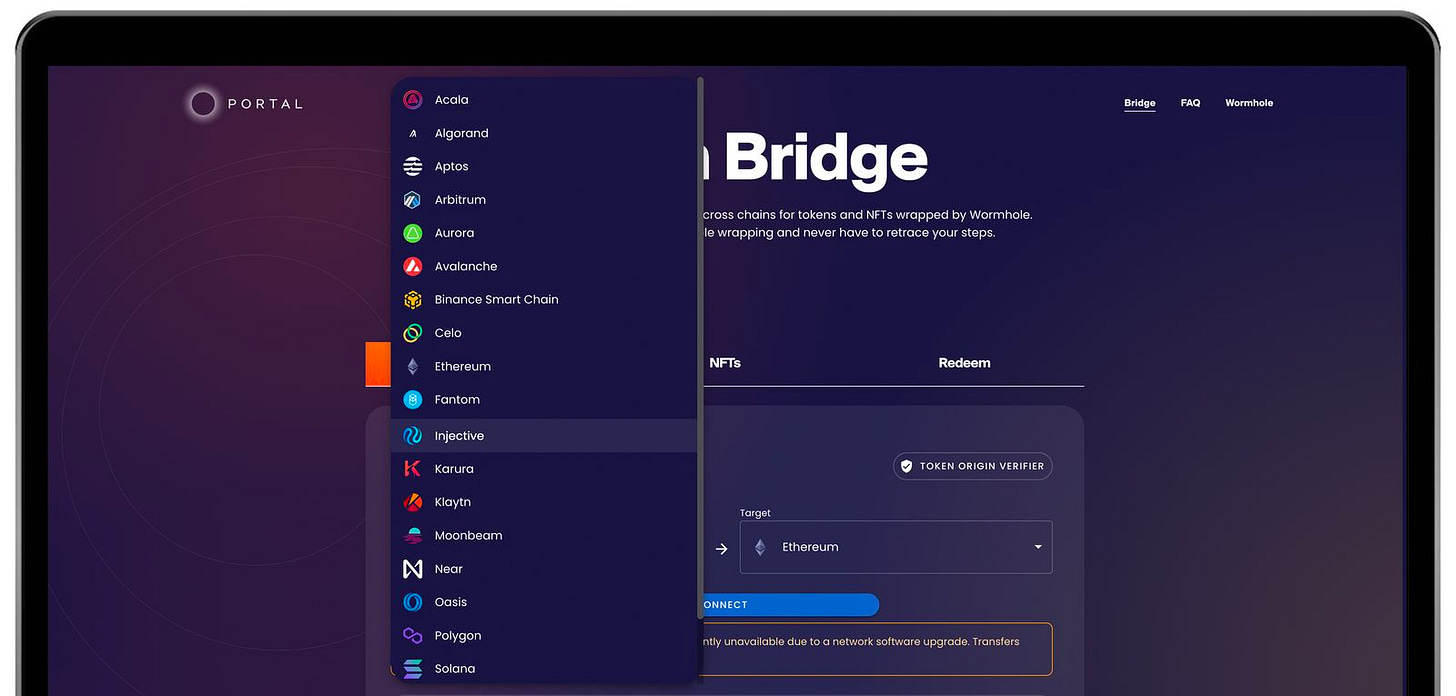Choose Fantom in the chain list
The width and height of the screenshot is (1456, 696).
tap(544, 400)
